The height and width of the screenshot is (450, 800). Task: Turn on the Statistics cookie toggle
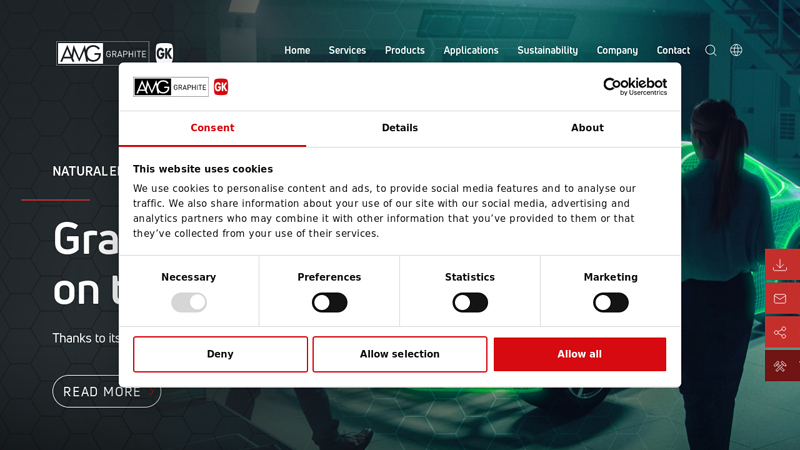pyautogui.click(x=470, y=302)
